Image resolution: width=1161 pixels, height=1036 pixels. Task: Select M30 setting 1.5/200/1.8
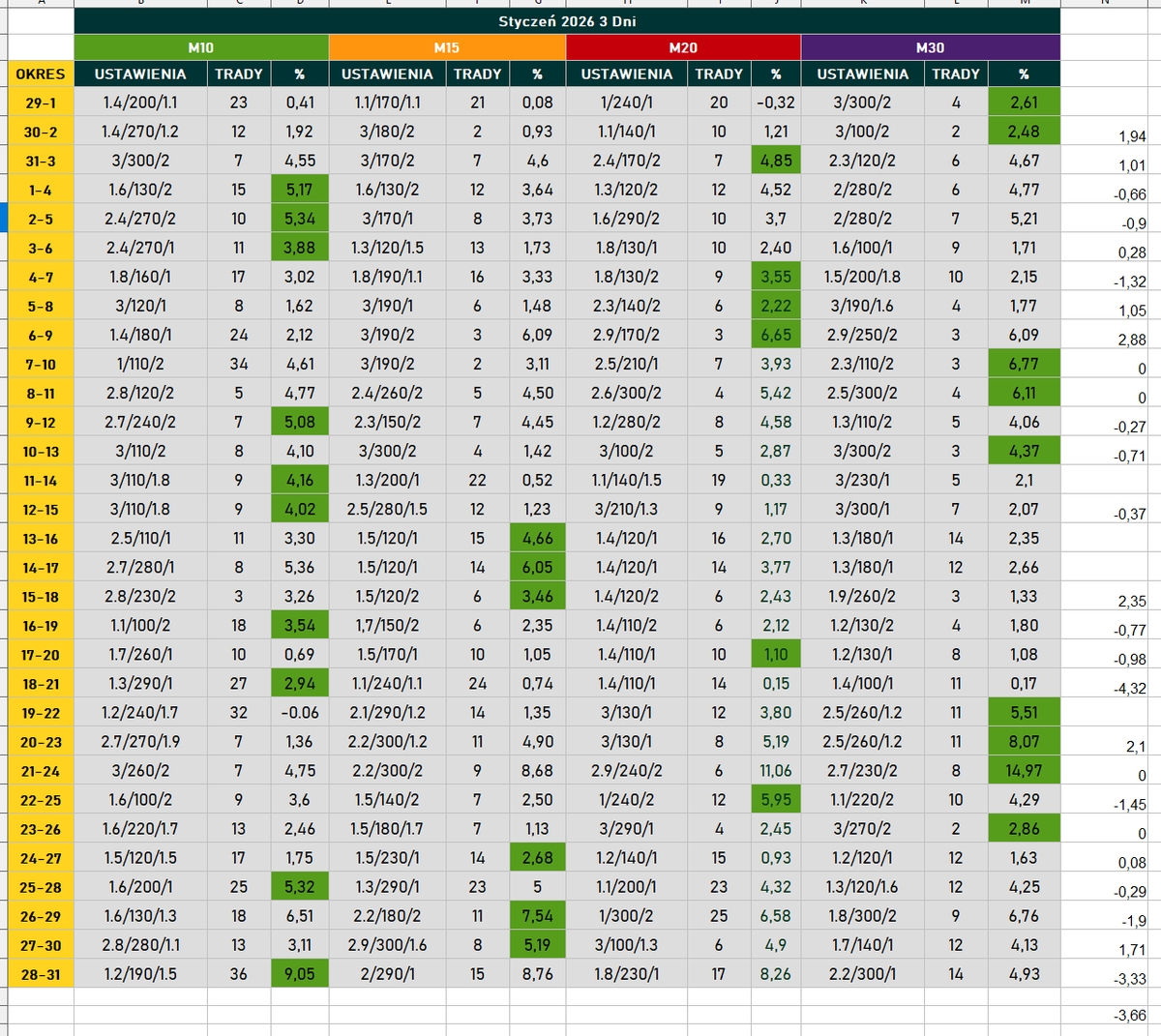pyautogui.click(x=862, y=277)
